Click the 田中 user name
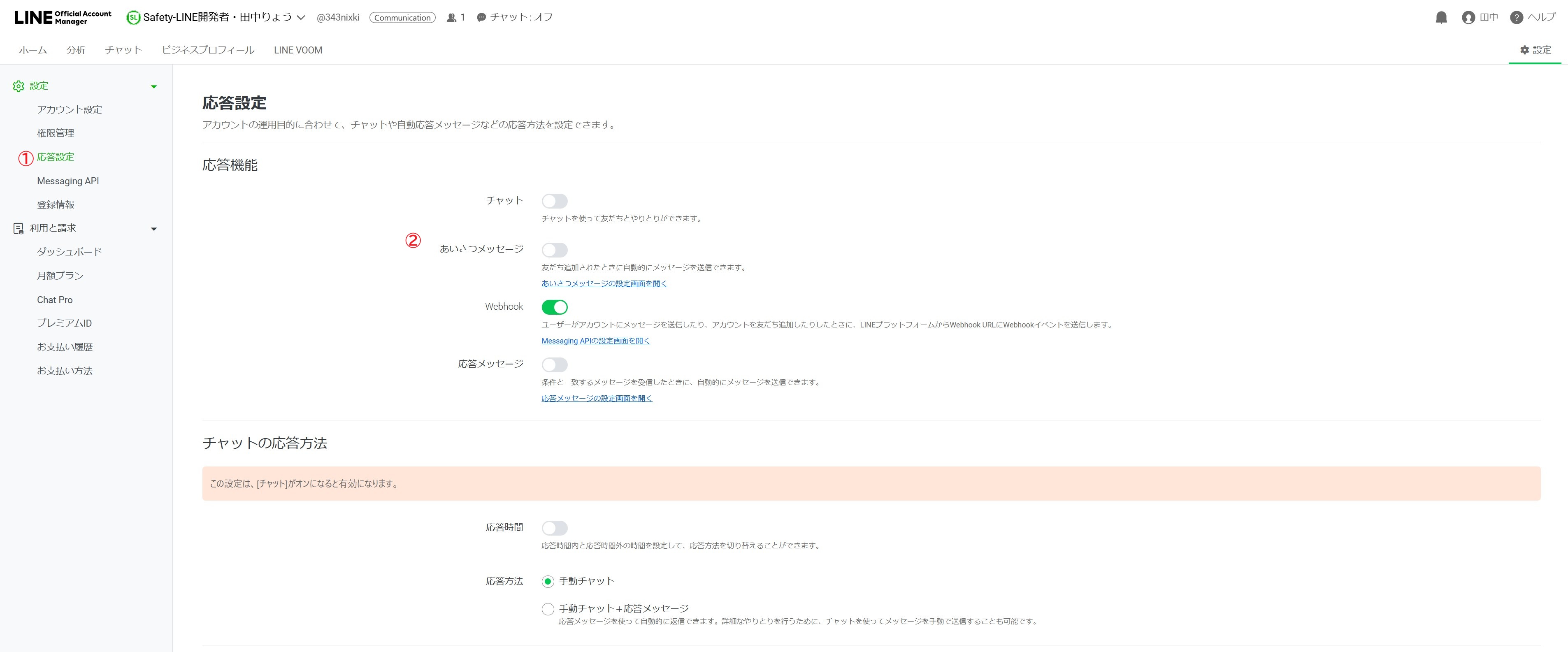Screen dimensions: 1568x652 (x=1489, y=18)
